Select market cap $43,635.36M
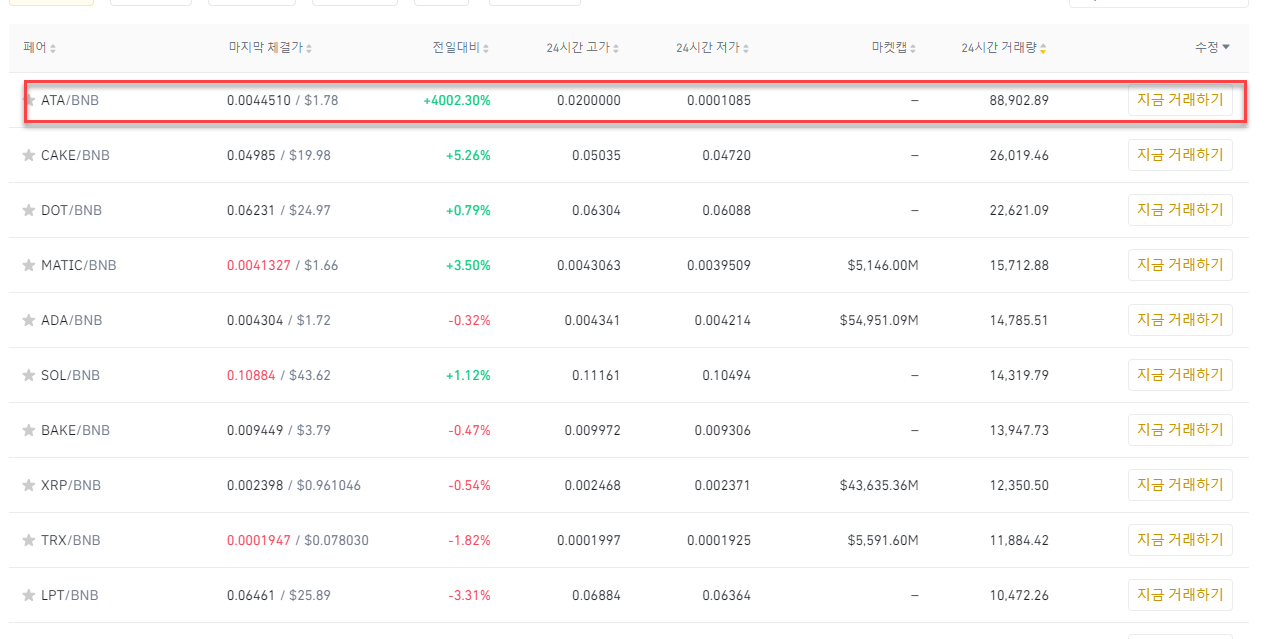The width and height of the screenshot is (1270, 639). pos(880,485)
